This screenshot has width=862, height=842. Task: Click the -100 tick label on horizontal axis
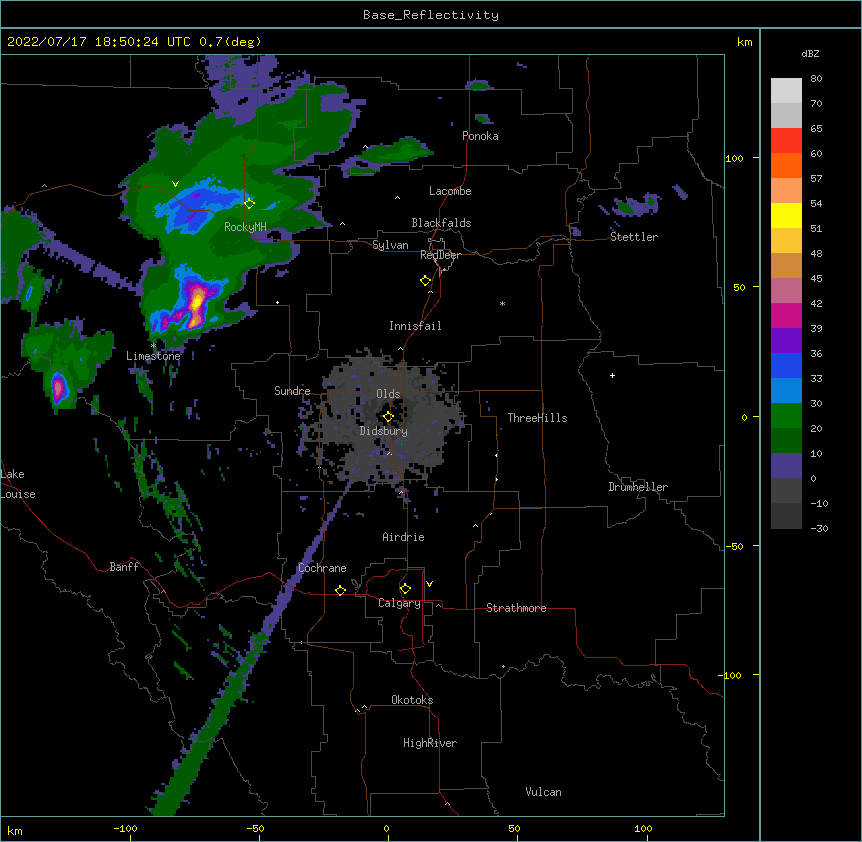(125, 828)
